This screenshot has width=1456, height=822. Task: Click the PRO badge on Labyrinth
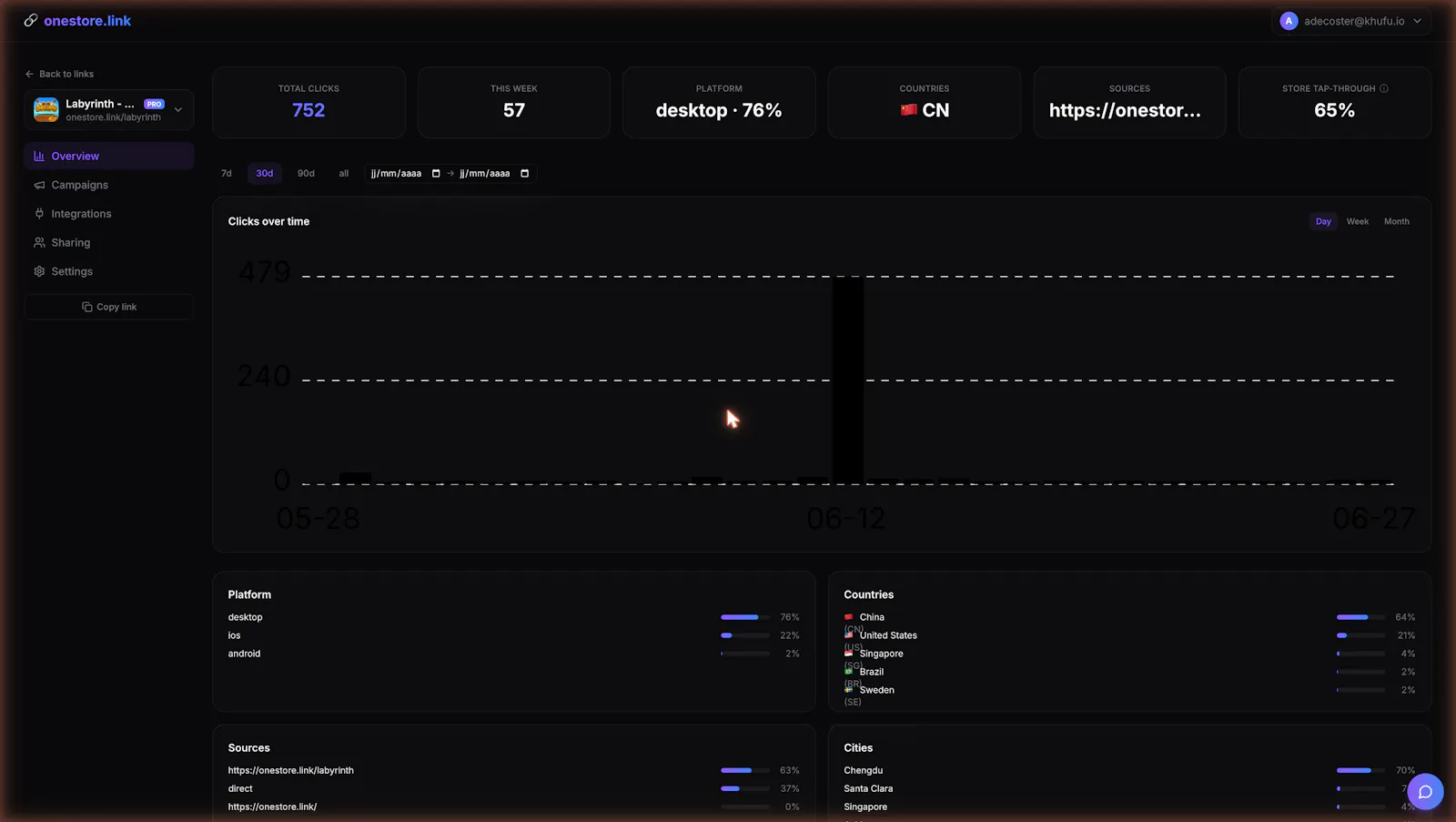(154, 104)
